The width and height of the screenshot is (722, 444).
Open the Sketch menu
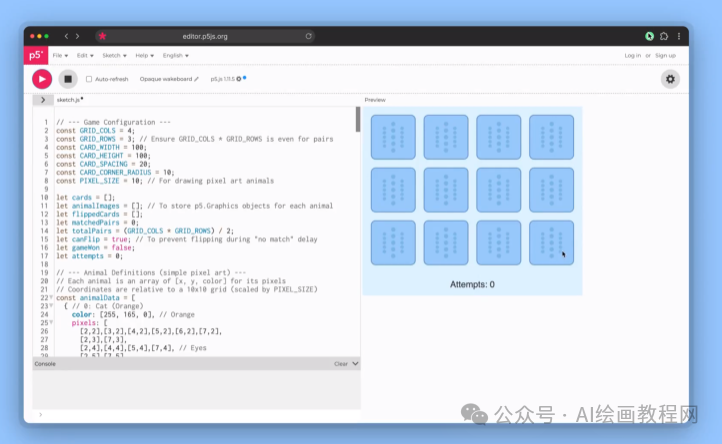coord(114,55)
